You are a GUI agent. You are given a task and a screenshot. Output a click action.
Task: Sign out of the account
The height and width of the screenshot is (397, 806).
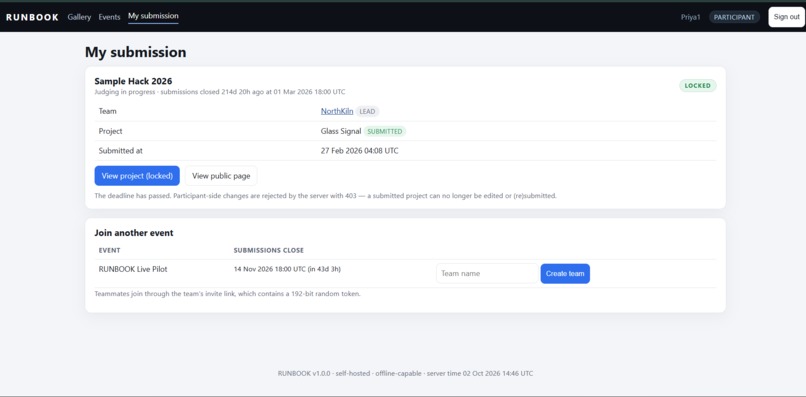click(x=786, y=17)
